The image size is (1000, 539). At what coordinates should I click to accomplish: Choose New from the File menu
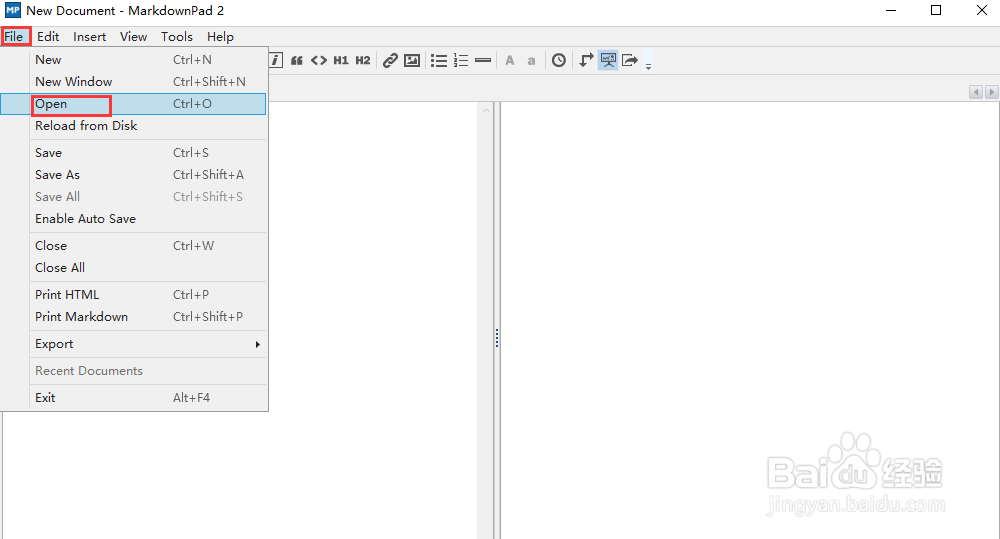click(x=133, y=59)
